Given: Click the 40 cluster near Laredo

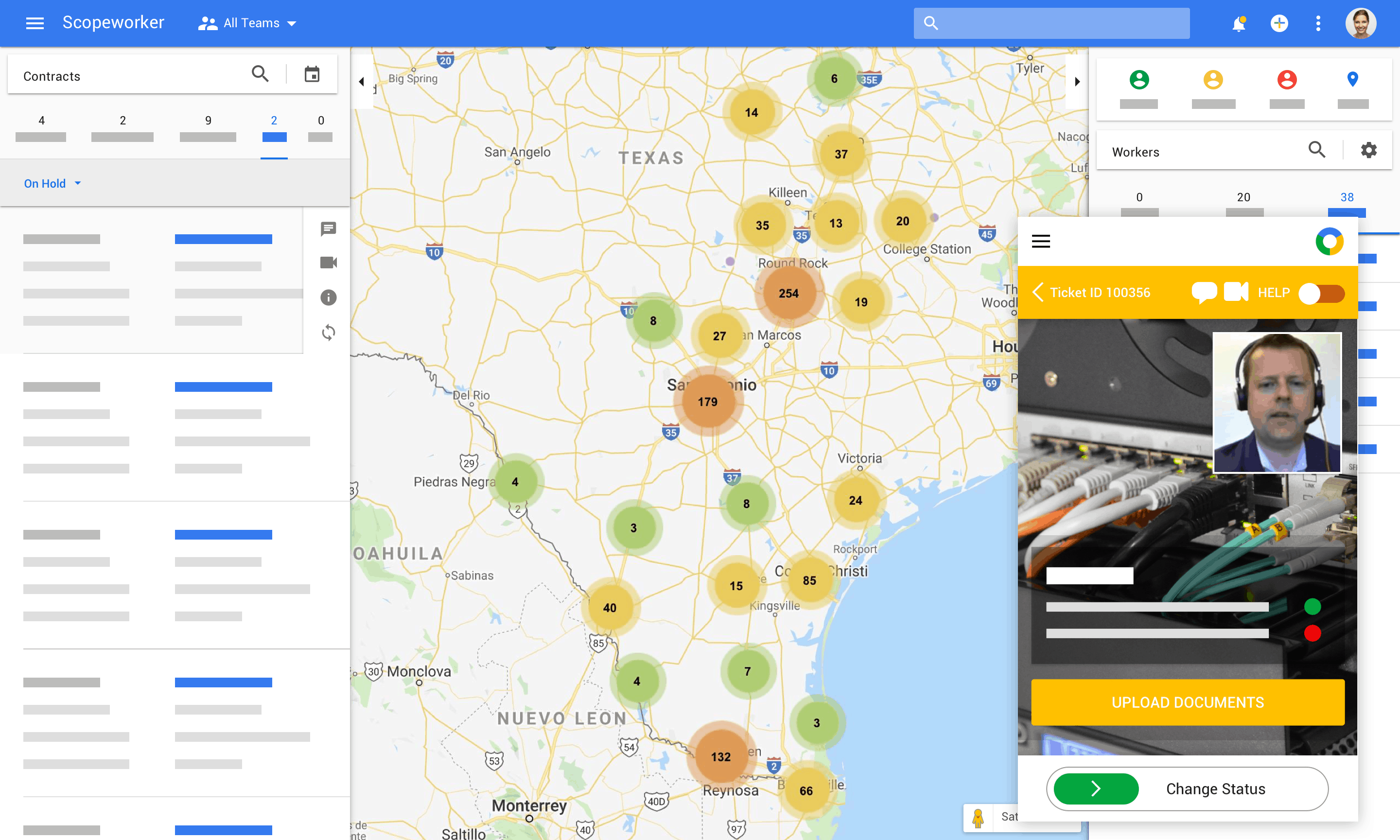Looking at the screenshot, I should (610, 608).
